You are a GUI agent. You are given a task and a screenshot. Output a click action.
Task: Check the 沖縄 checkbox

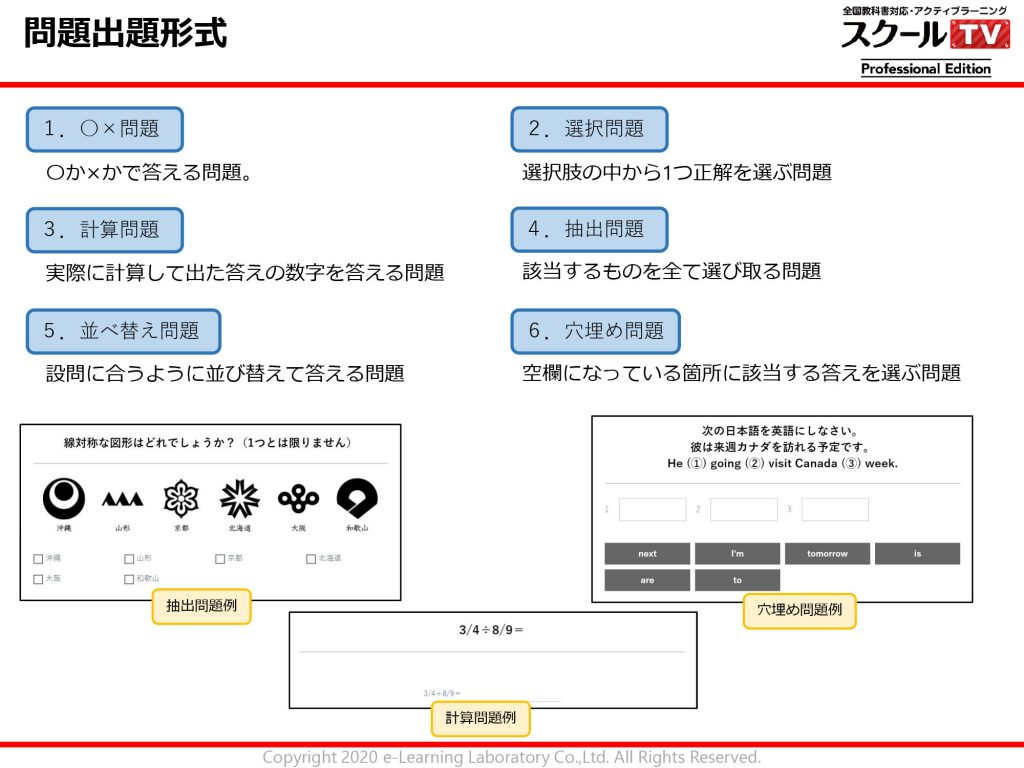(38, 559)
